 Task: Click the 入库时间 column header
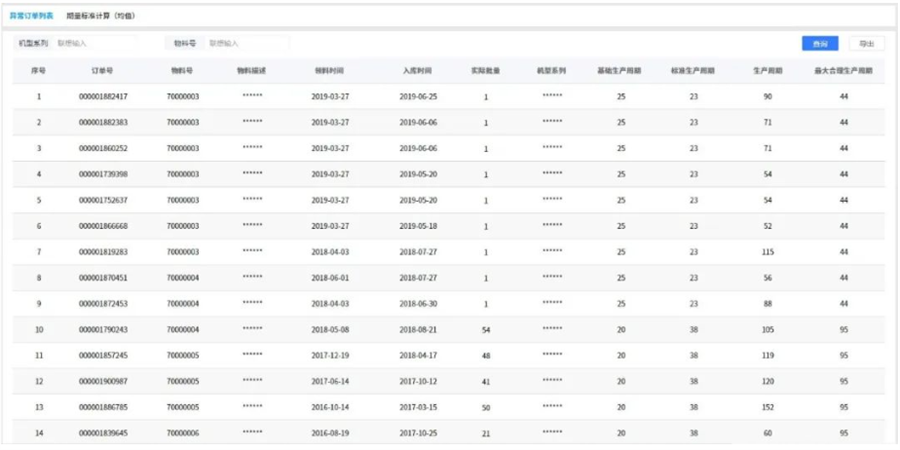pos(417,71)
